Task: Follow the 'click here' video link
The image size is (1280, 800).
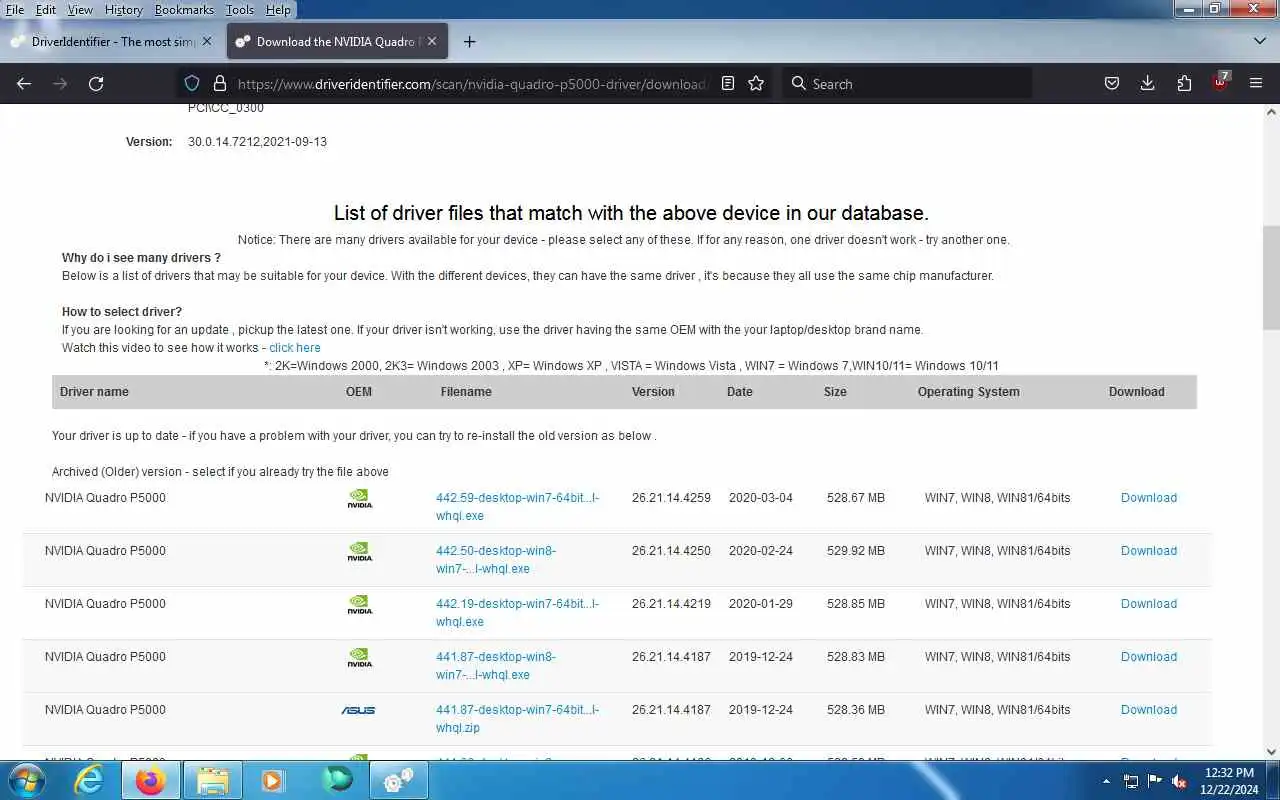Action: pos(295,348)
